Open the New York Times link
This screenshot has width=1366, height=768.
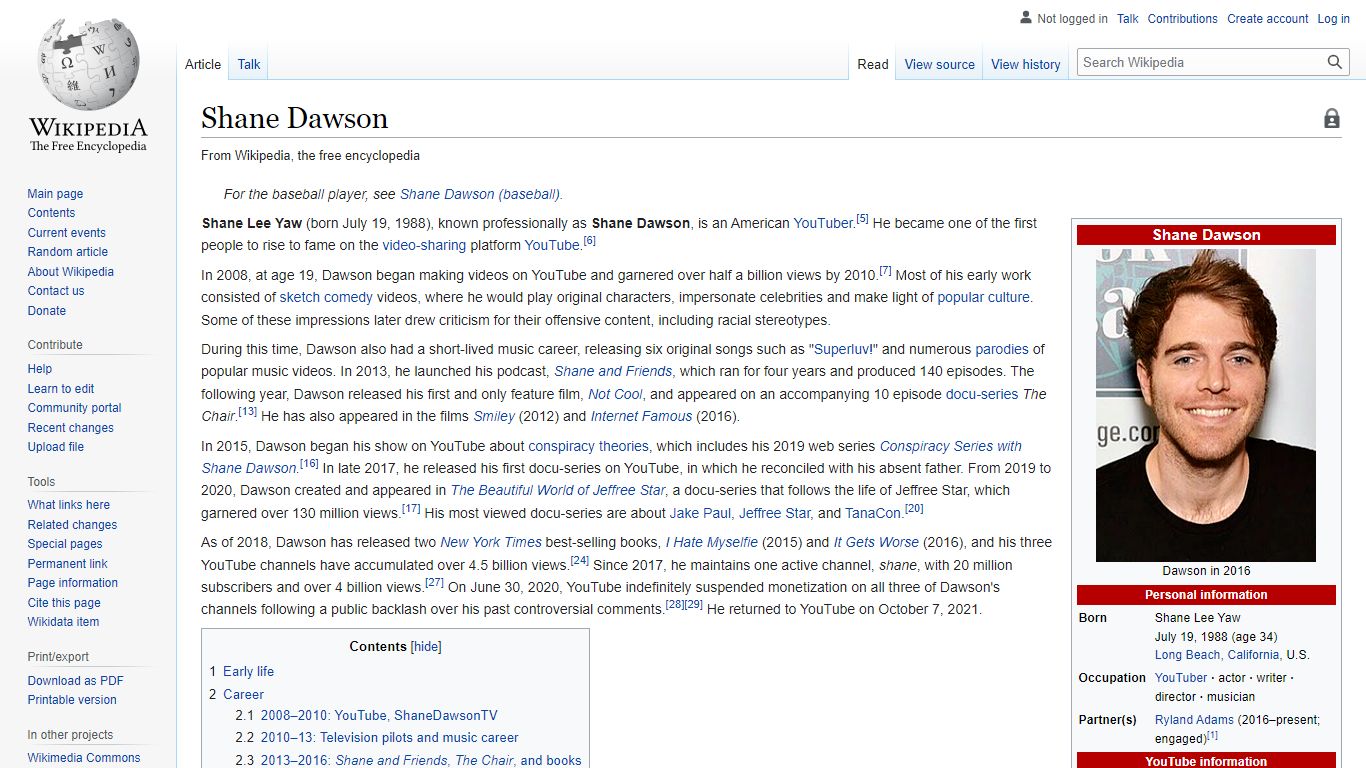(491, 542)
